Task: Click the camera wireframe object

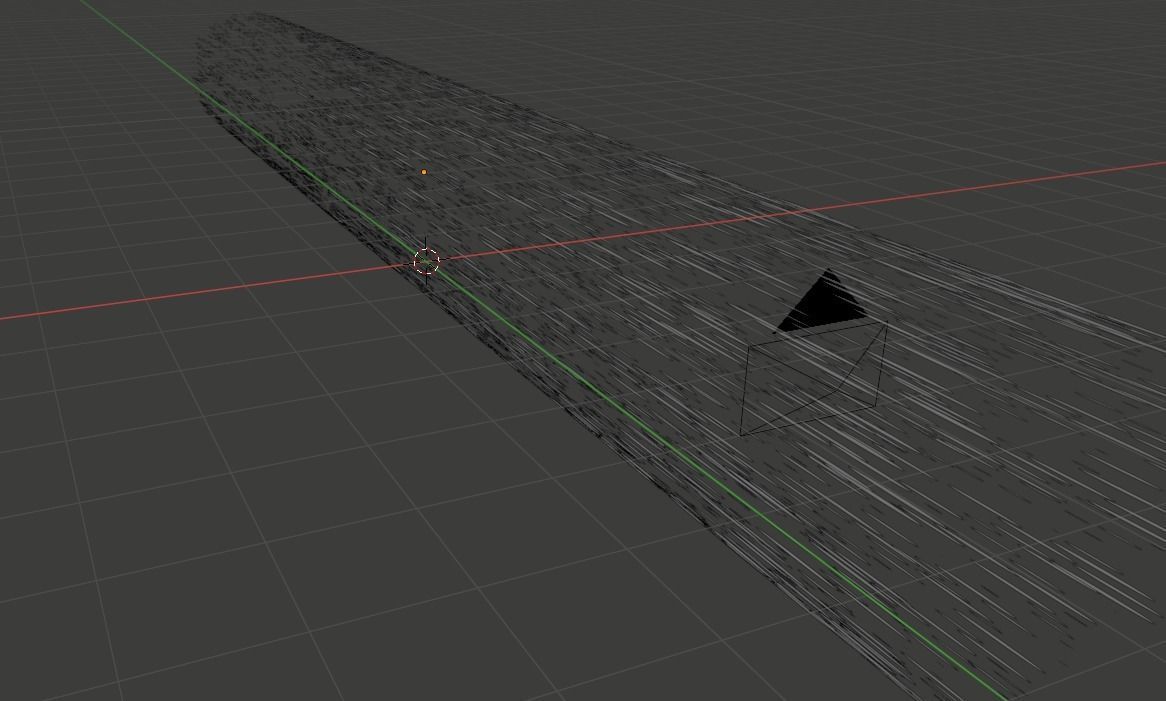Action: pos(814,378)
